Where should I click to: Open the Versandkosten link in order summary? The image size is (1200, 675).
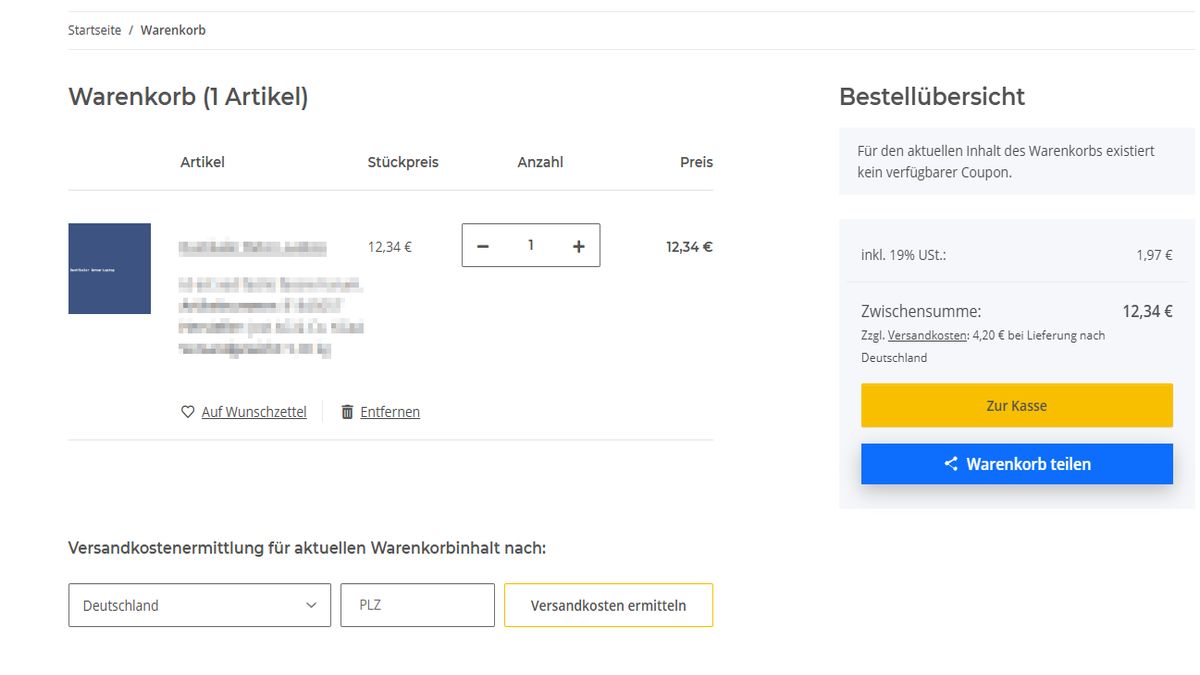927,336
